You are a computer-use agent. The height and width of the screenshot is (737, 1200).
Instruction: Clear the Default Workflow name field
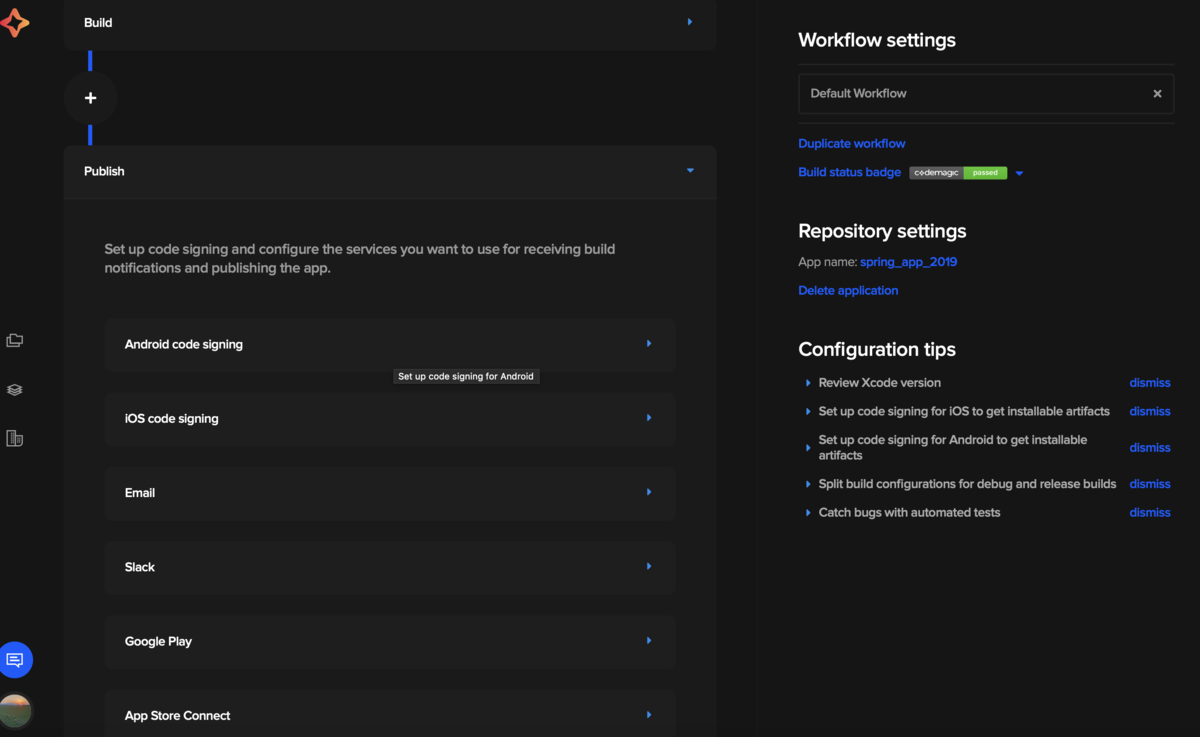pyautogui.click(x=1157, y=94)
